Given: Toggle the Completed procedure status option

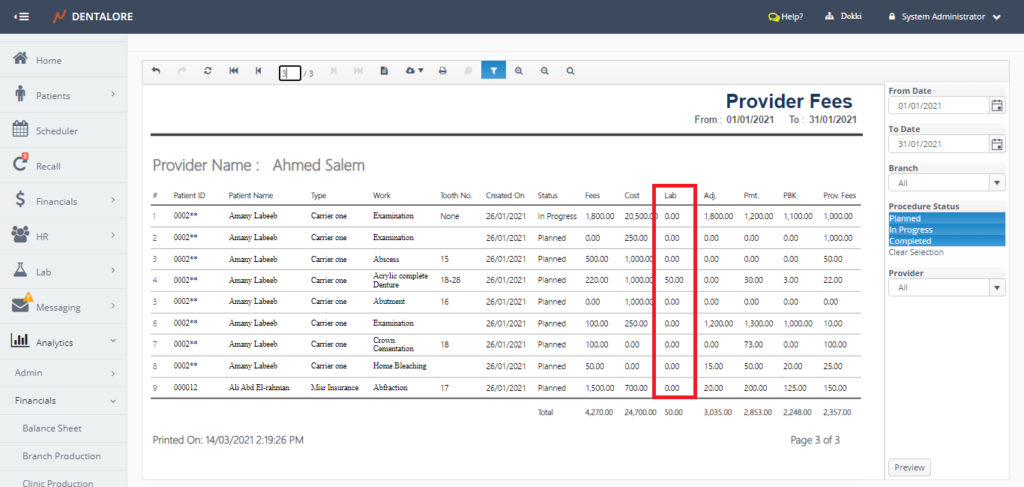Looking at the screenshot, I should click(945, 241).
